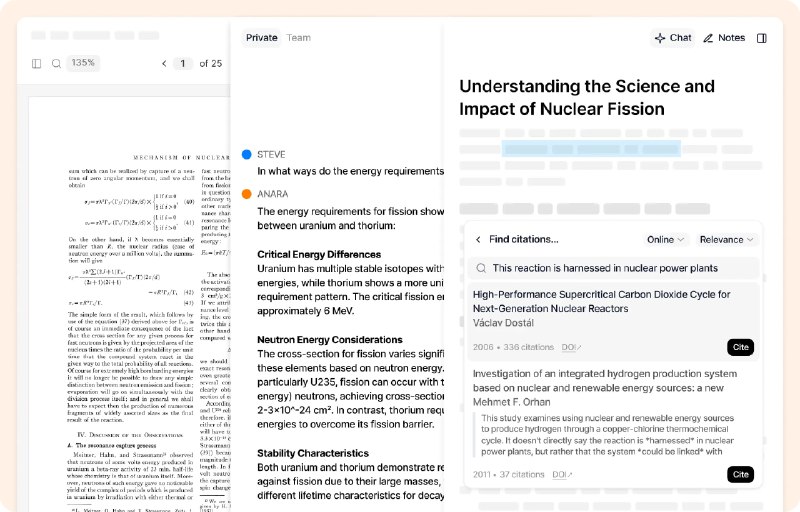The width and height of the screenshot is (800, 512).
Task: Open DOI link for the 2011 paper
Action: click(562, 475)
